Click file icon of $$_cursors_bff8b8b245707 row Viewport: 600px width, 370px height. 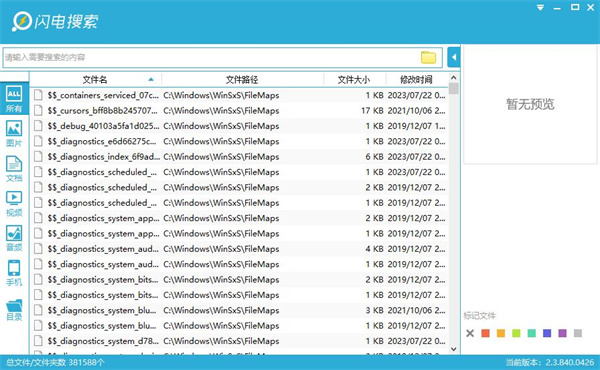[38, 111]
